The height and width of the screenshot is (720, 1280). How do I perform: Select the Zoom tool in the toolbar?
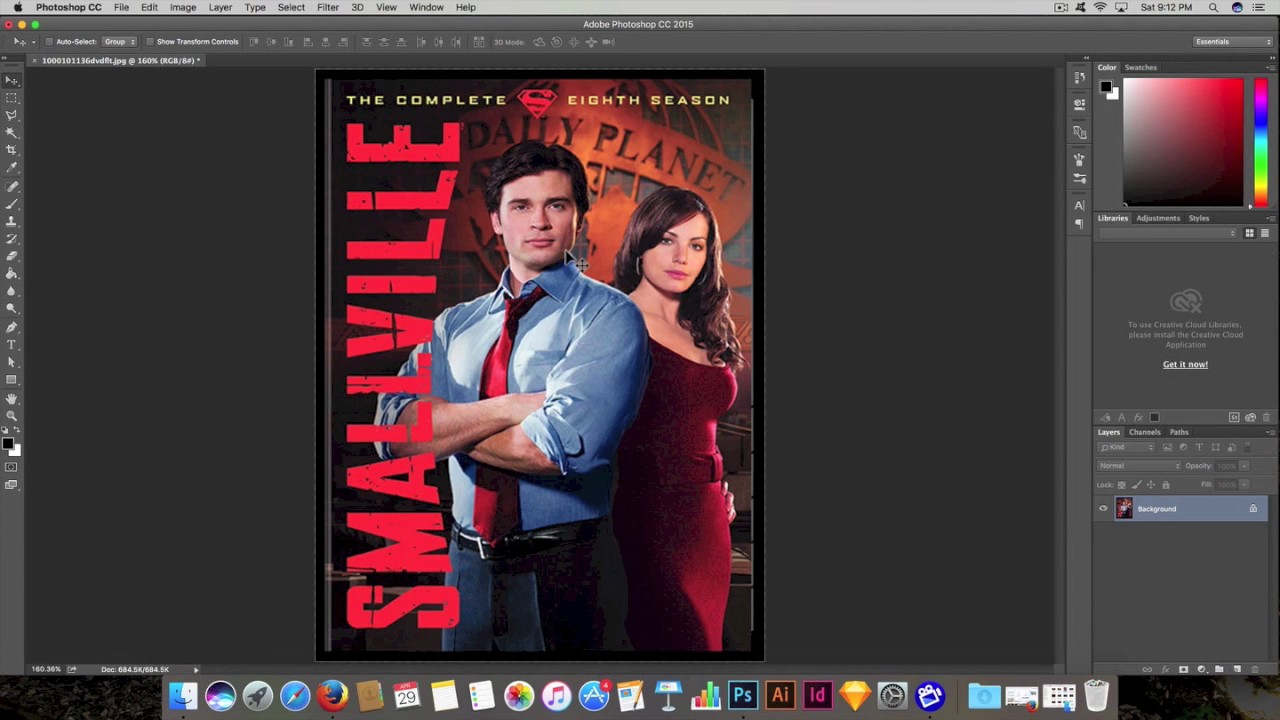tap(11, 416)
